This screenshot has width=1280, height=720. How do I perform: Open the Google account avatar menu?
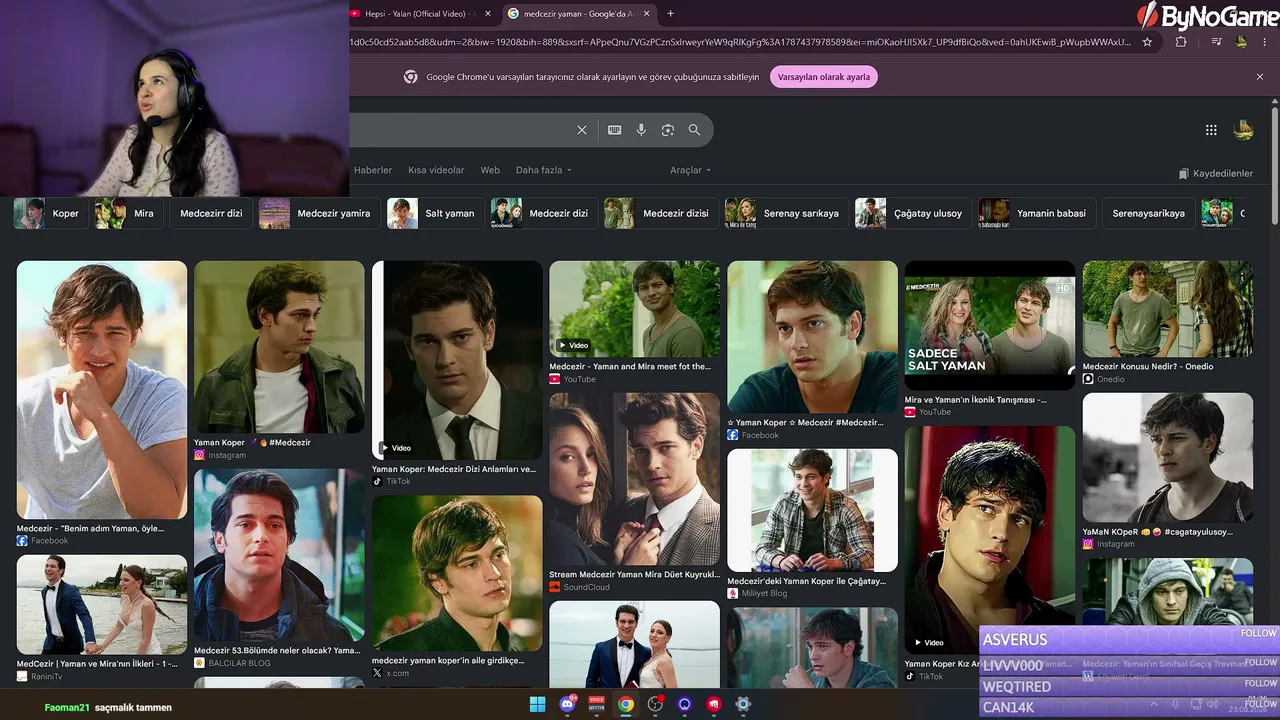click(x=1243, y=130)
